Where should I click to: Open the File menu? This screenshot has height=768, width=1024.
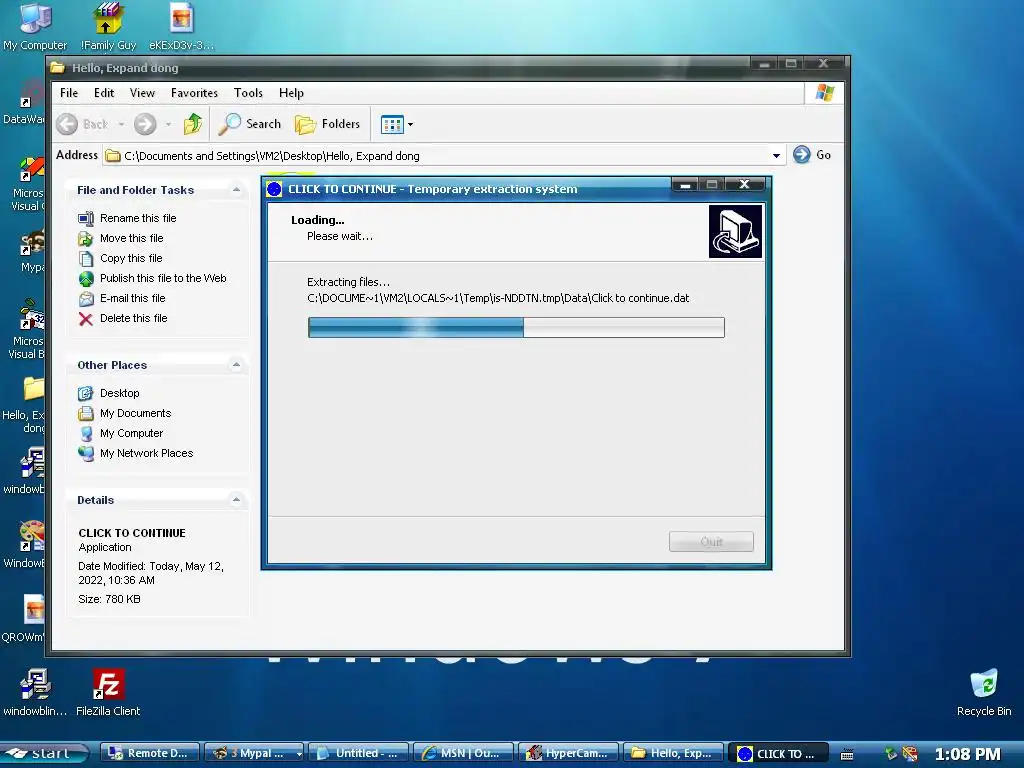[x=69, y=93]
